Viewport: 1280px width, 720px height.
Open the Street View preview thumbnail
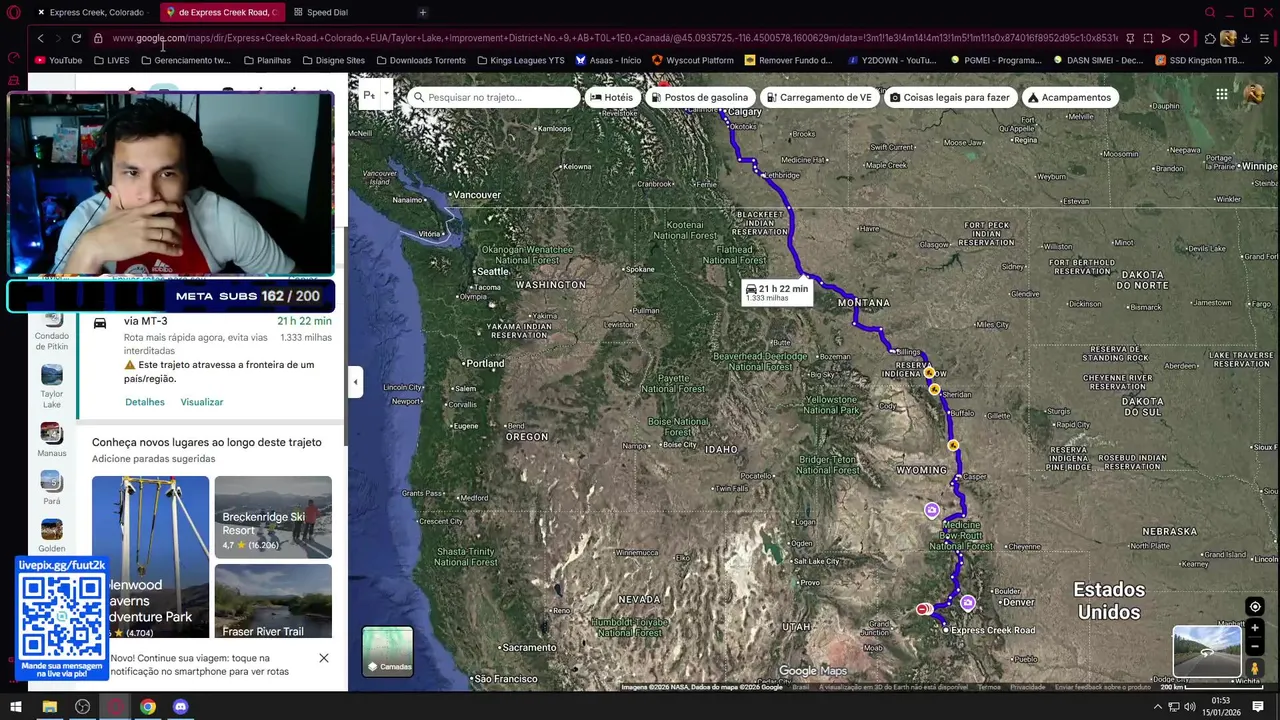[x=1207, y=651]
